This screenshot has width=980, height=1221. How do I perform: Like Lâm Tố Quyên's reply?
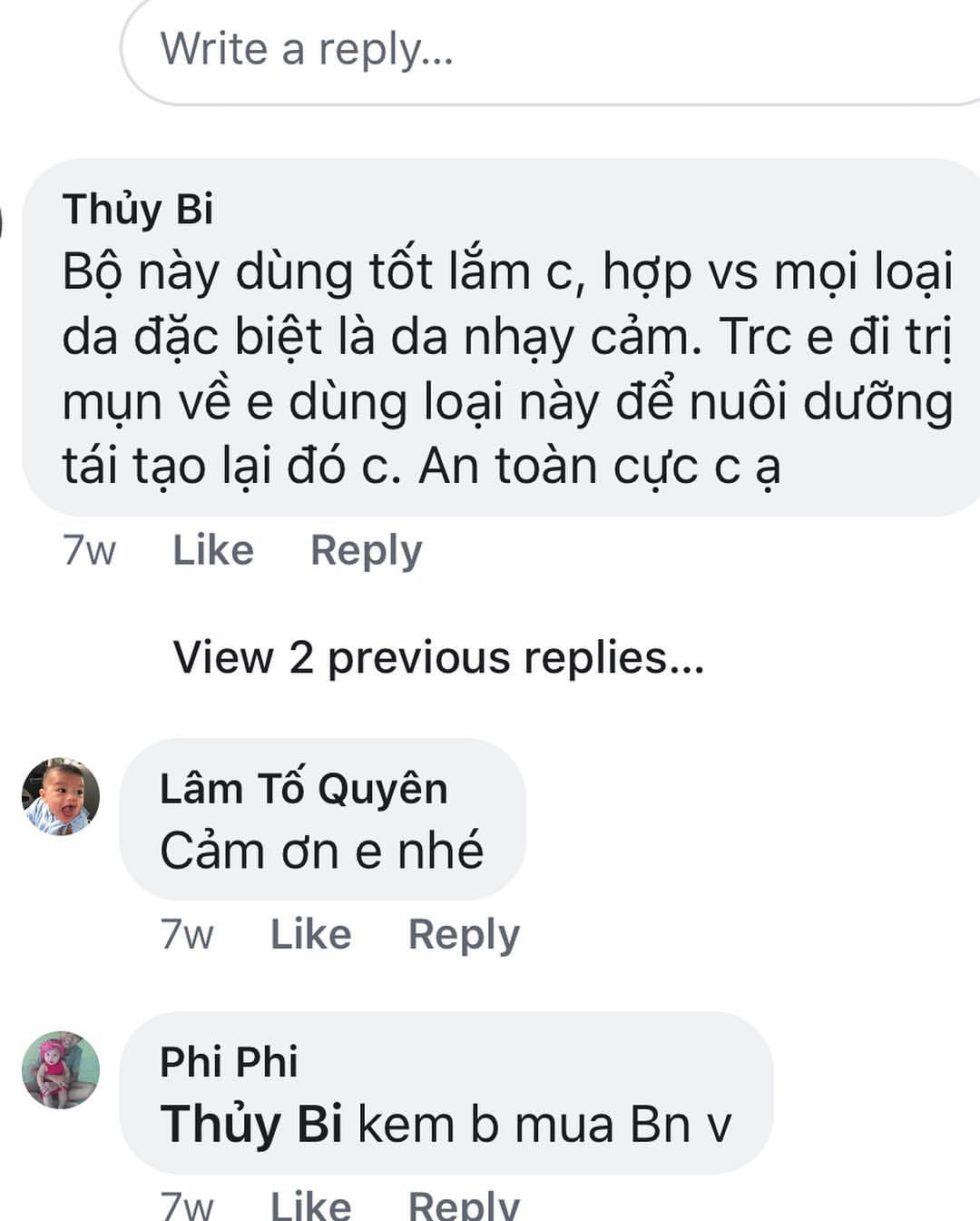click(x=310, y=934)
